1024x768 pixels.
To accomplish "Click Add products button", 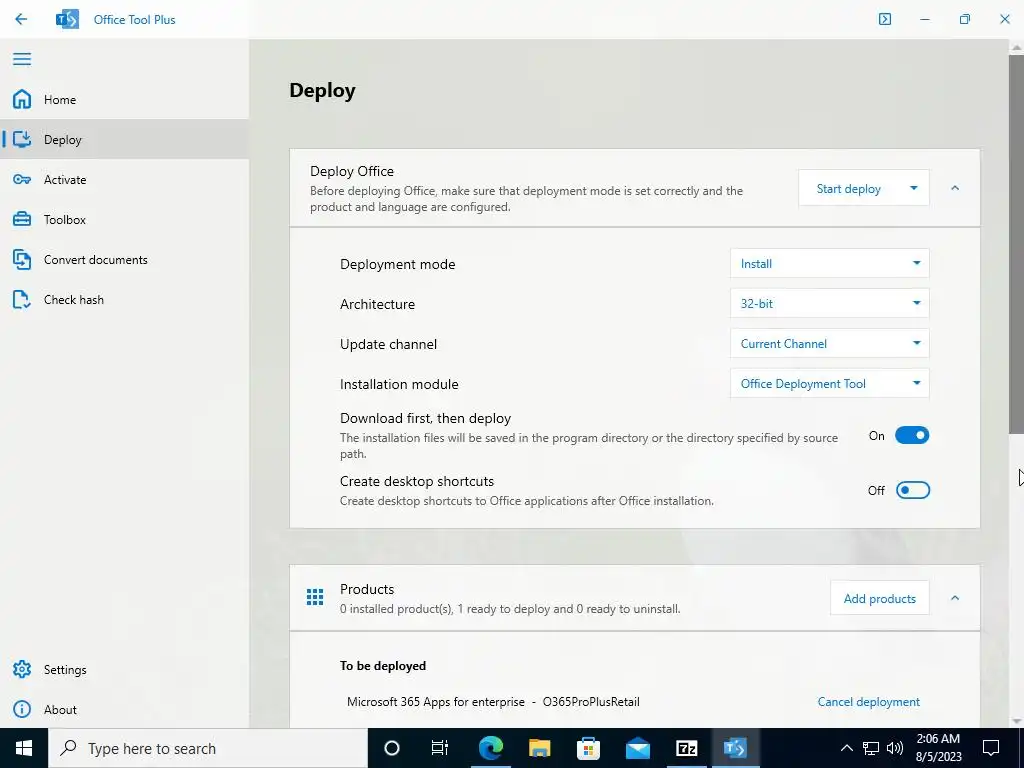I will (880, 598).
